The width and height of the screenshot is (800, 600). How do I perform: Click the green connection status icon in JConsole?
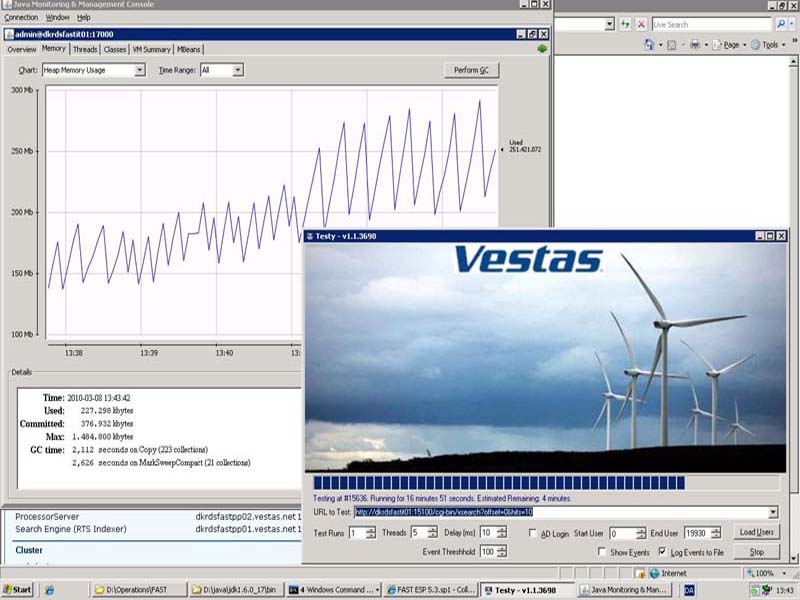click(542, 48)
